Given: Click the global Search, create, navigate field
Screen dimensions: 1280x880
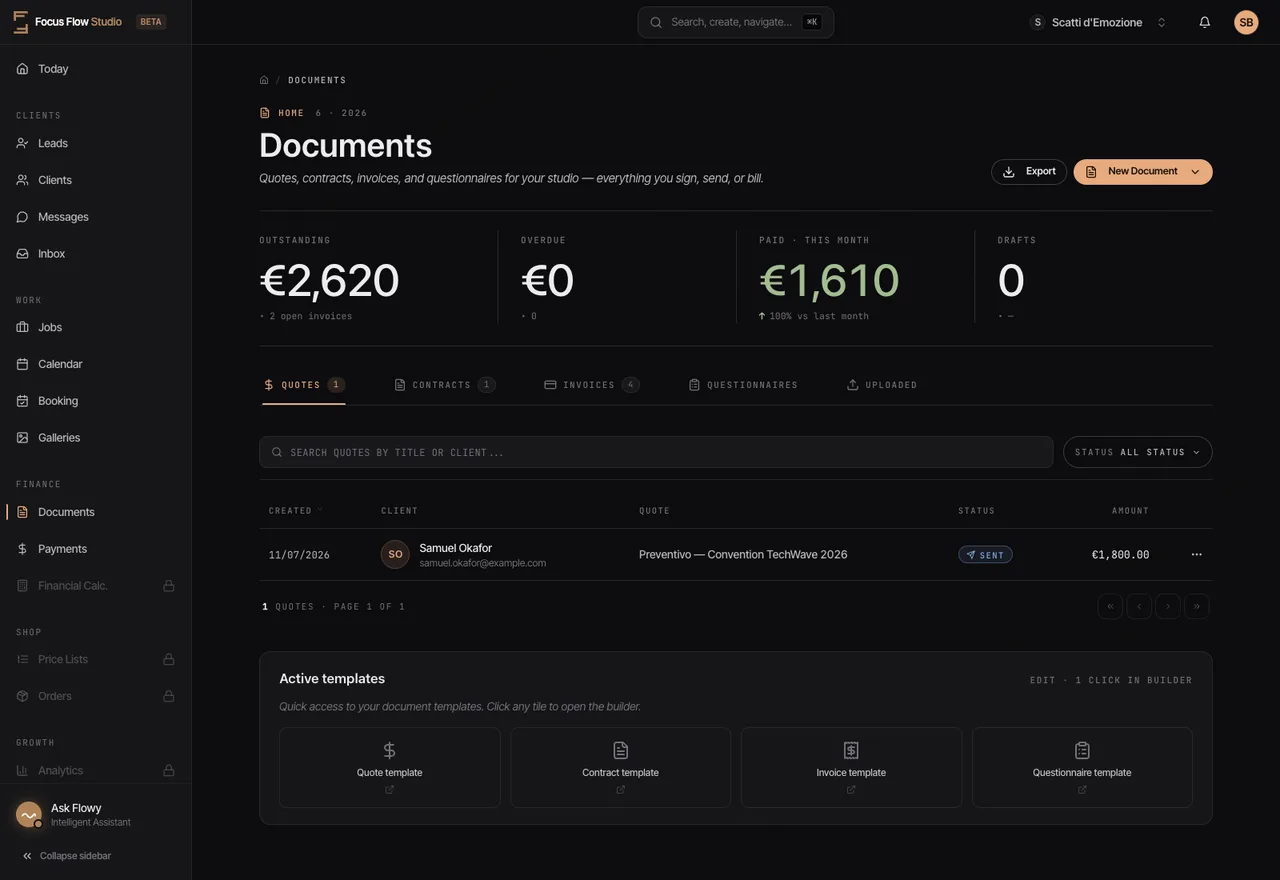Looking at the screenshot, I should 736,22.
